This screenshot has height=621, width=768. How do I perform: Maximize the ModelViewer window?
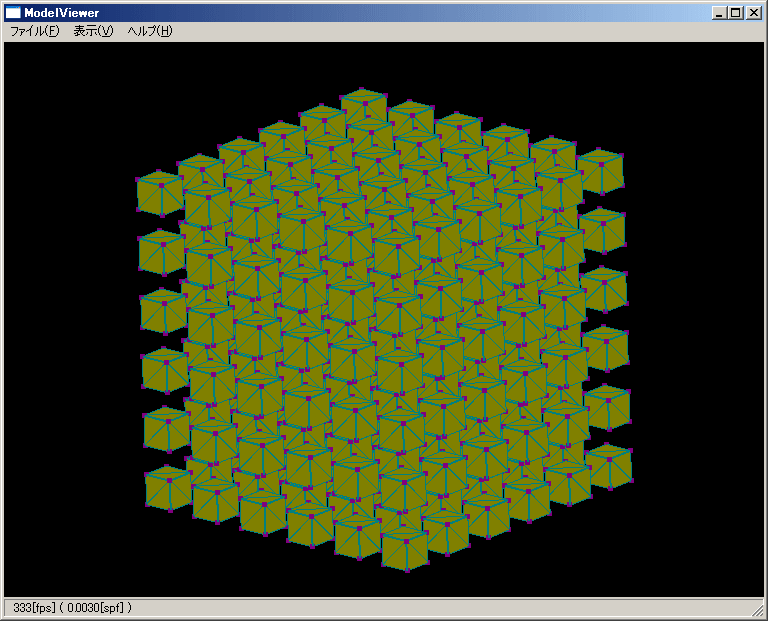coord(735,13)
